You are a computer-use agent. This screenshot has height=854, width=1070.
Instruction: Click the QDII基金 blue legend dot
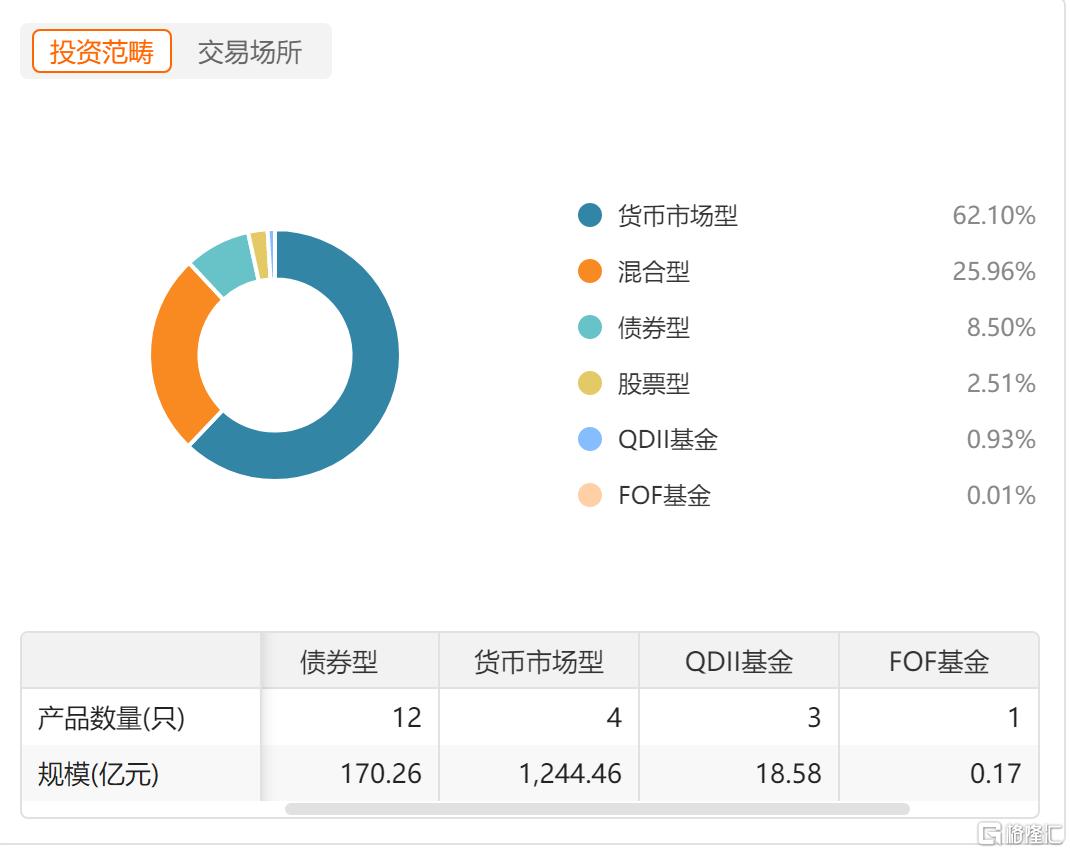590,439
